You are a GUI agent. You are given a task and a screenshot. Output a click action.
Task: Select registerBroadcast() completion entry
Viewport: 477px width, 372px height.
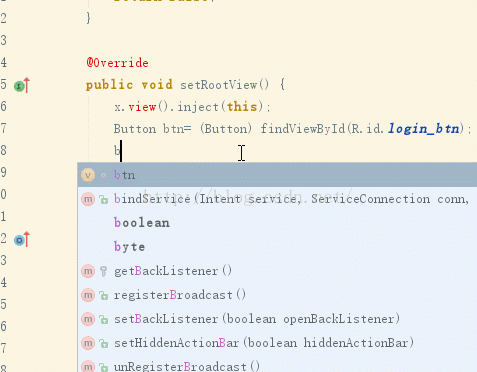pos(277,295)
